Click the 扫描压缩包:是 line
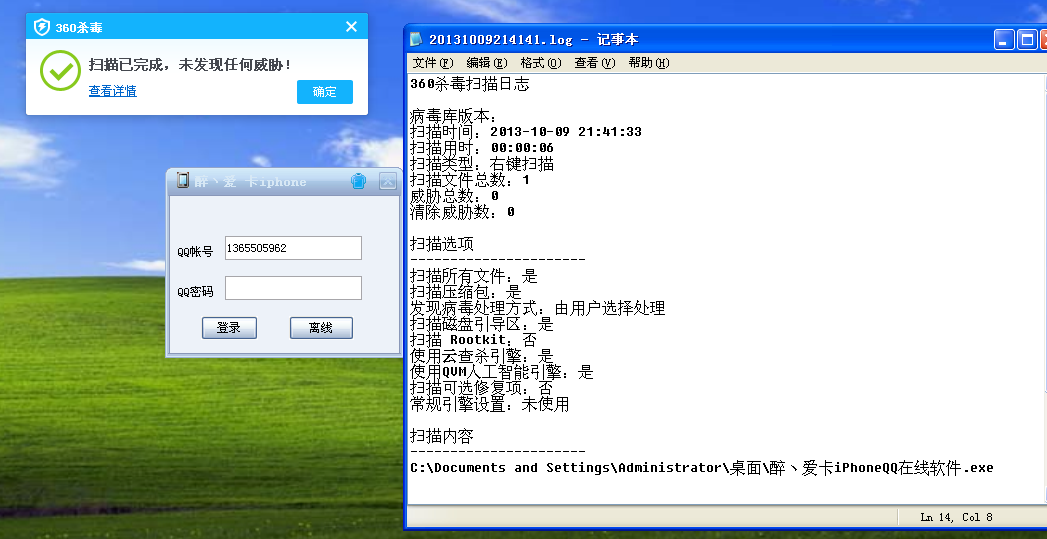Viewport: 1047px width, 539px height. tap(465, 292)
